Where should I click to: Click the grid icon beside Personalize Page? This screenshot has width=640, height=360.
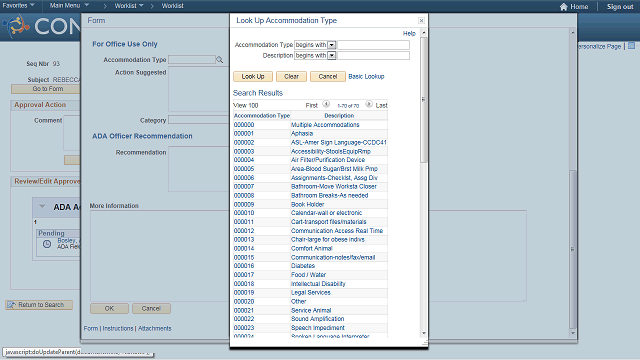(x=631, y=46)
